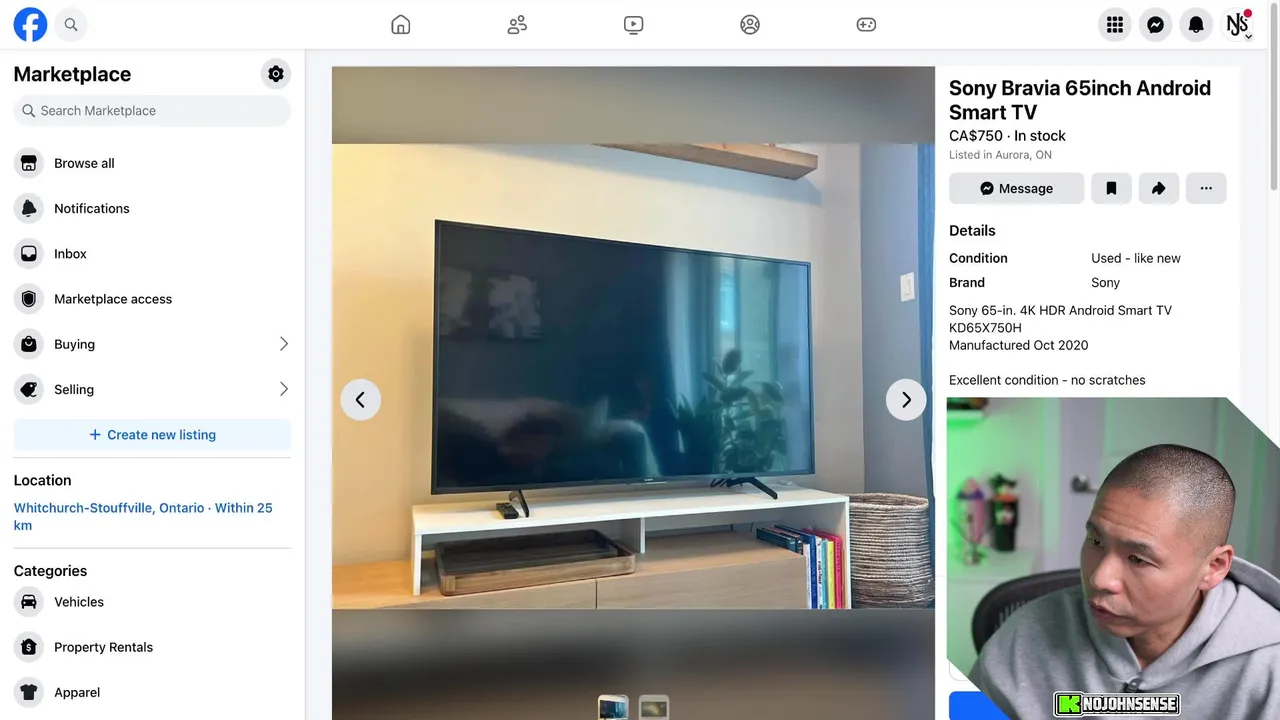Click the Buying bag icon
Screen dimensions: 1280x720
tap(29, 344)
